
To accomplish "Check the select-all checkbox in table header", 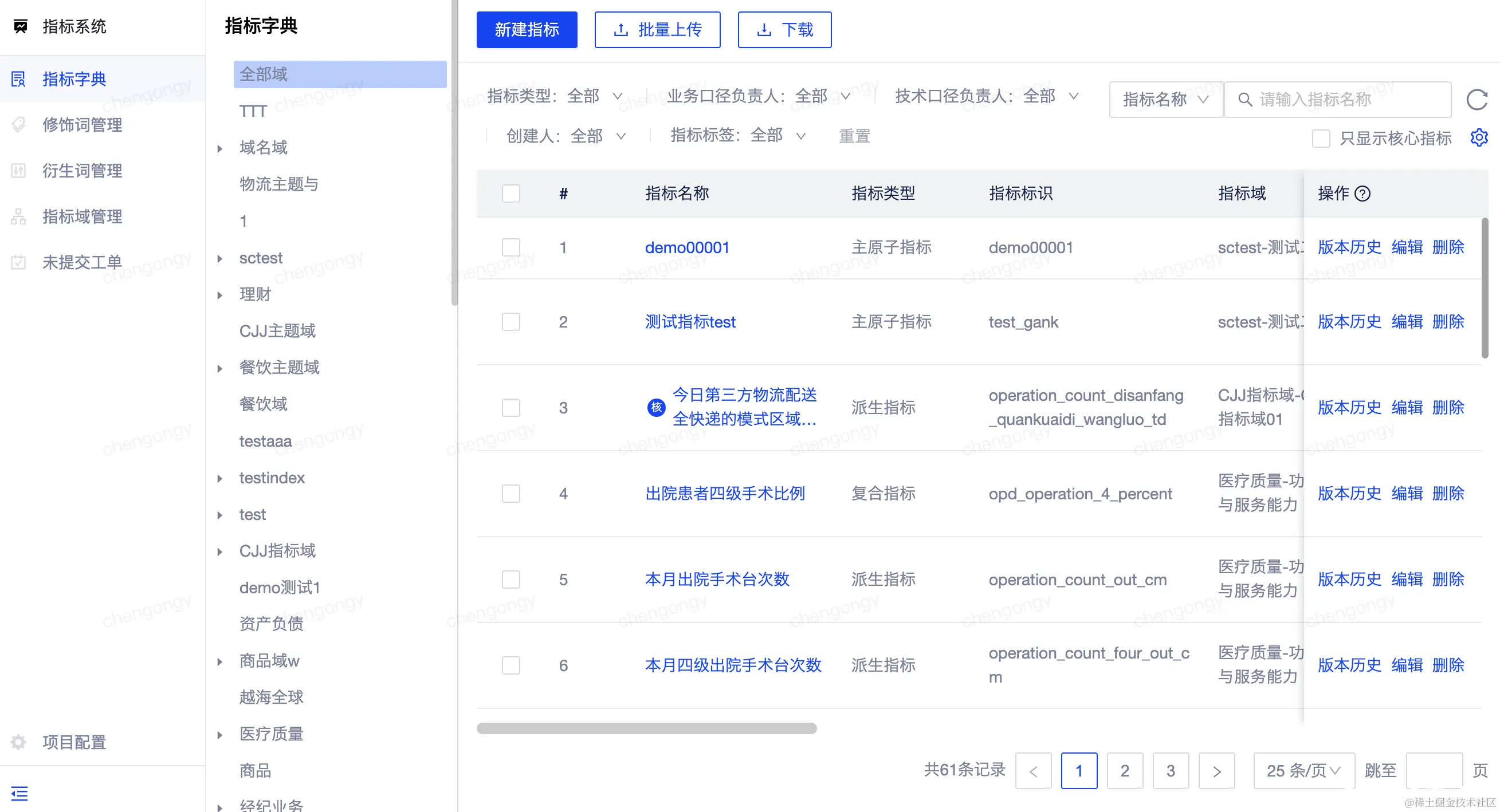I will 511,193.
